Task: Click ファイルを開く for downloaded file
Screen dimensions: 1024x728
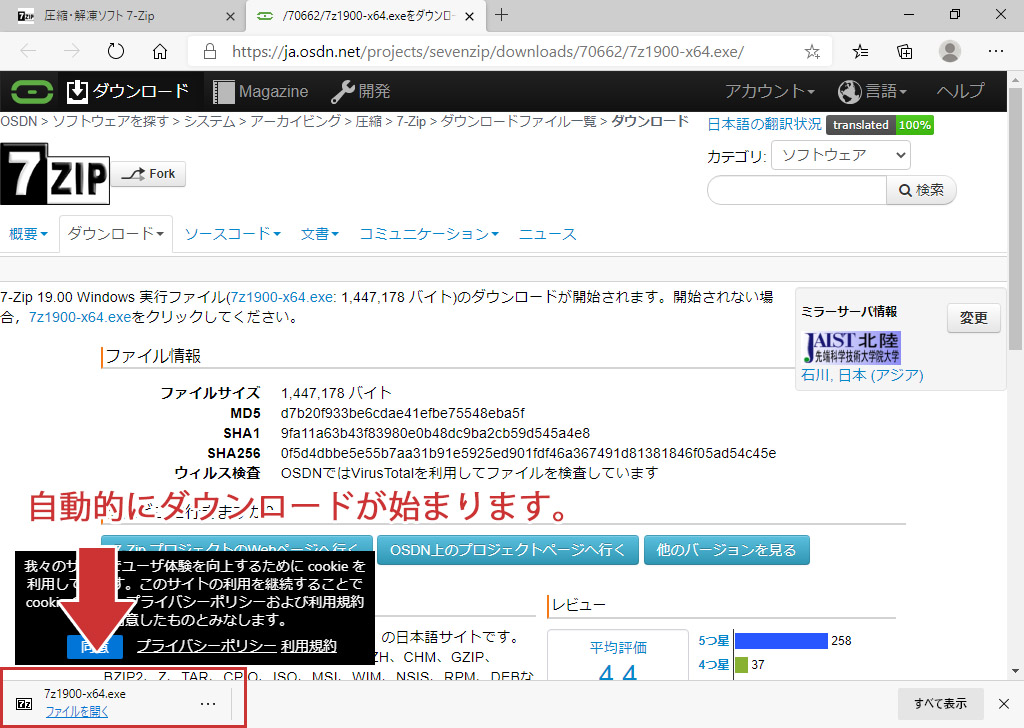Action: pos(77,712)
